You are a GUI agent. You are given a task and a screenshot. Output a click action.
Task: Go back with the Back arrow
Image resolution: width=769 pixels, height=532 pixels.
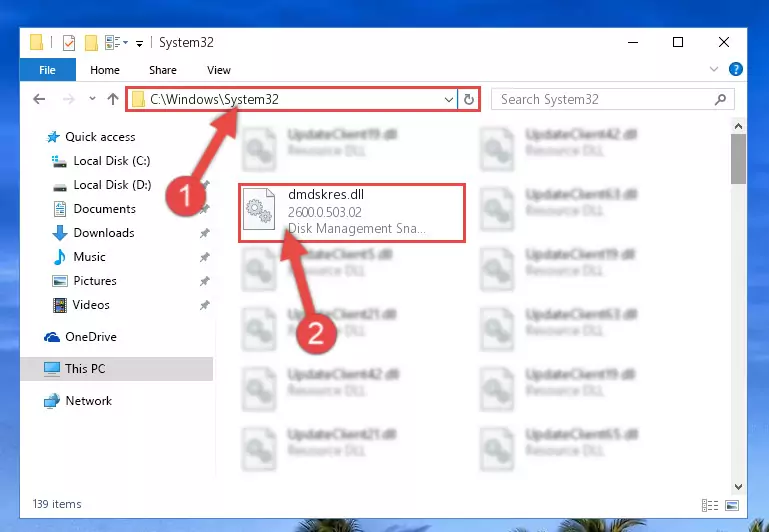pos(39,100)
